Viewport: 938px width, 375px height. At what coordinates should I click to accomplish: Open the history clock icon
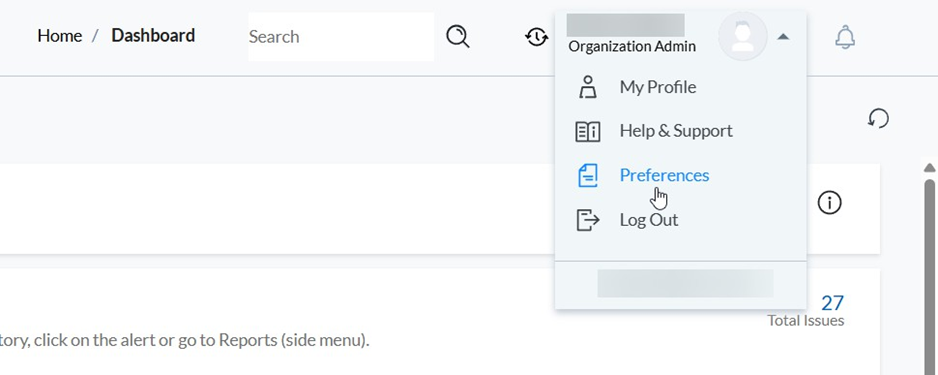(537, 37)
